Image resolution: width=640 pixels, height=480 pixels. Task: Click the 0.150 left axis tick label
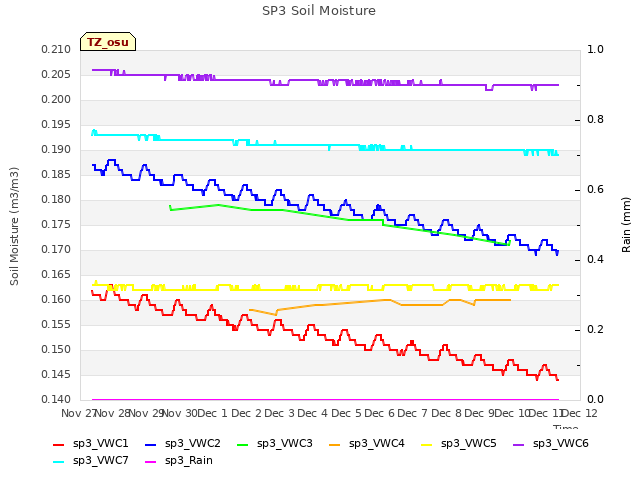pyautogui.click(x=56, y=349)
